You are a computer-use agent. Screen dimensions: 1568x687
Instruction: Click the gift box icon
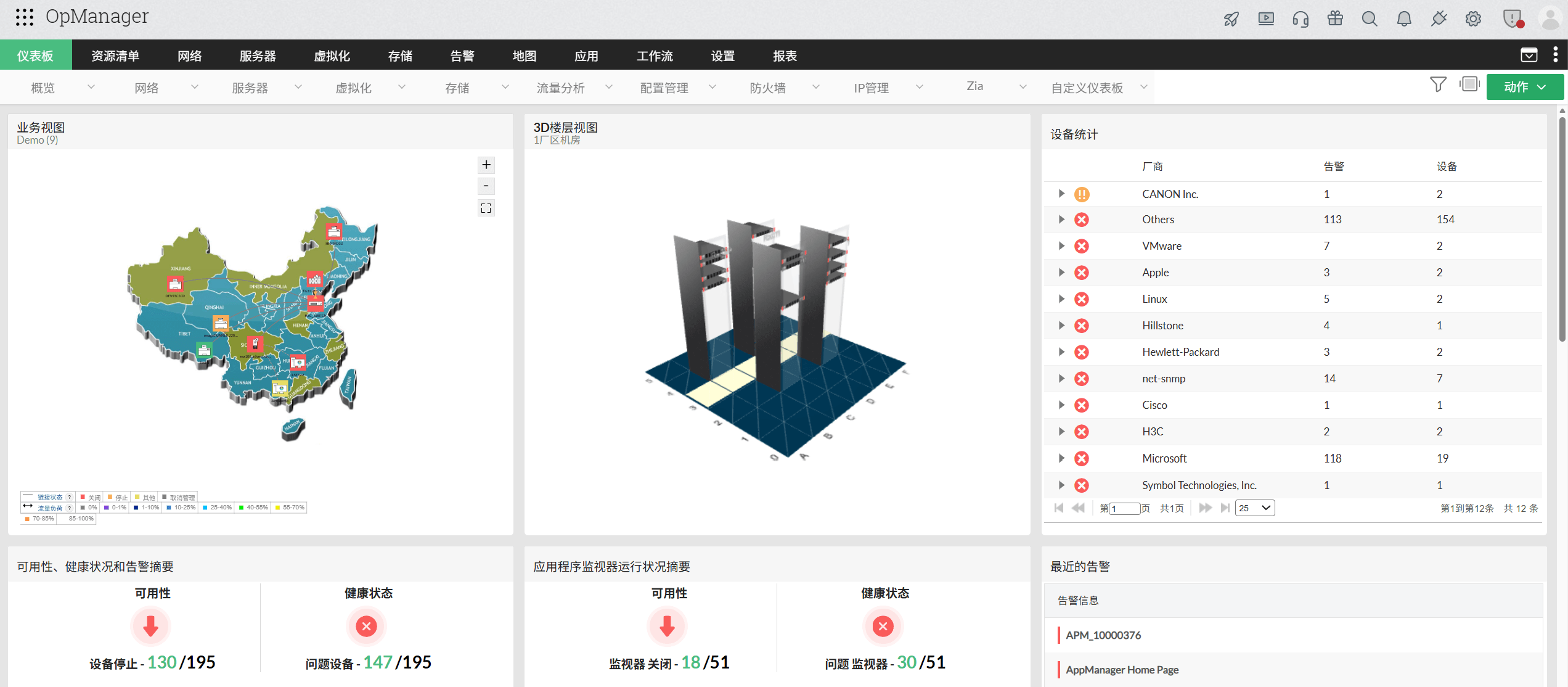[1335, 19]
